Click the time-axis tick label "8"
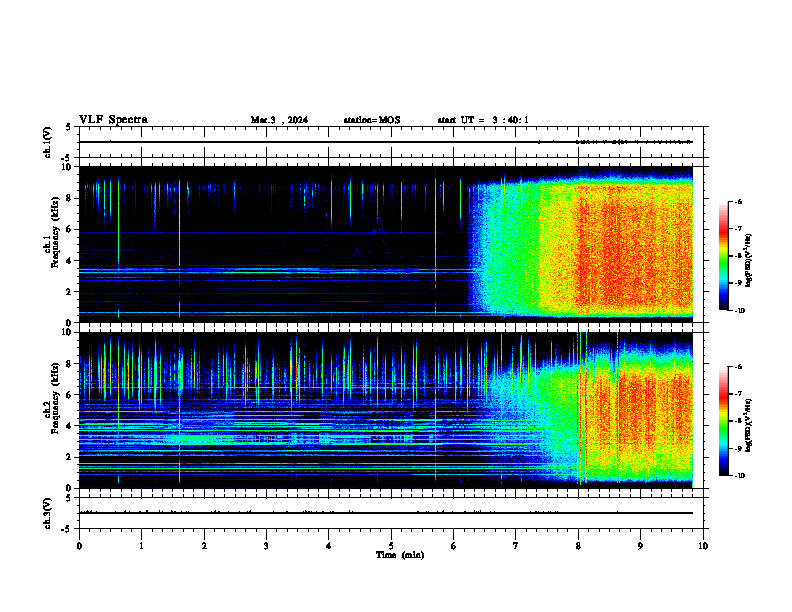This screenshot has width=792, height=612. coord(578,546)
